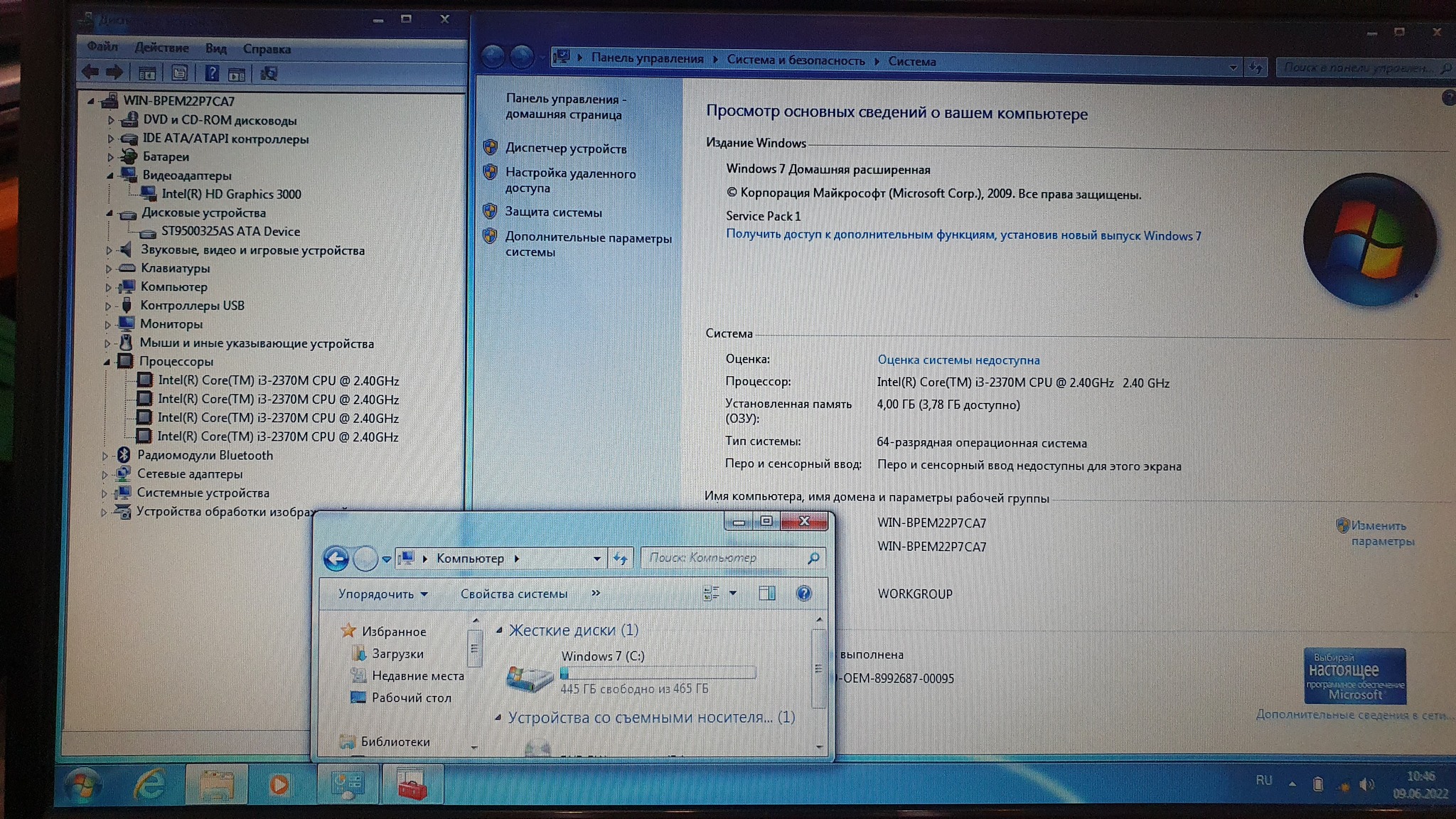Click the Windows Media Player taskbar icon
The image size is (1456, 819).
click(279, 785)
